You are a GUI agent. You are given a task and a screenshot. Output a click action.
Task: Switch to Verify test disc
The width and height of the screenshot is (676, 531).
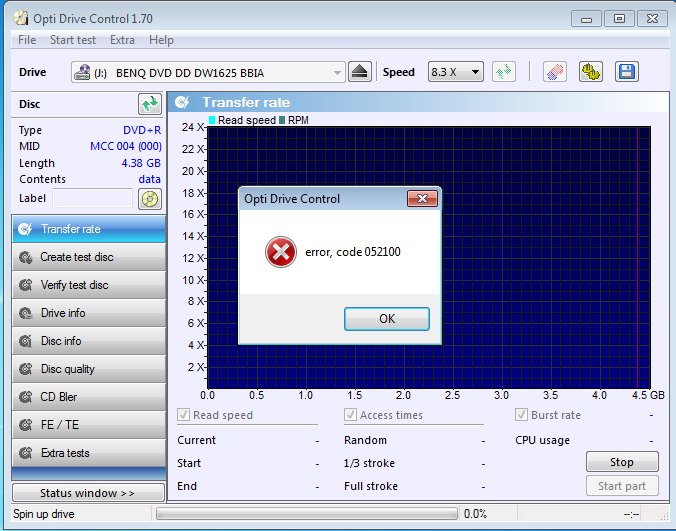click(89, 285)
